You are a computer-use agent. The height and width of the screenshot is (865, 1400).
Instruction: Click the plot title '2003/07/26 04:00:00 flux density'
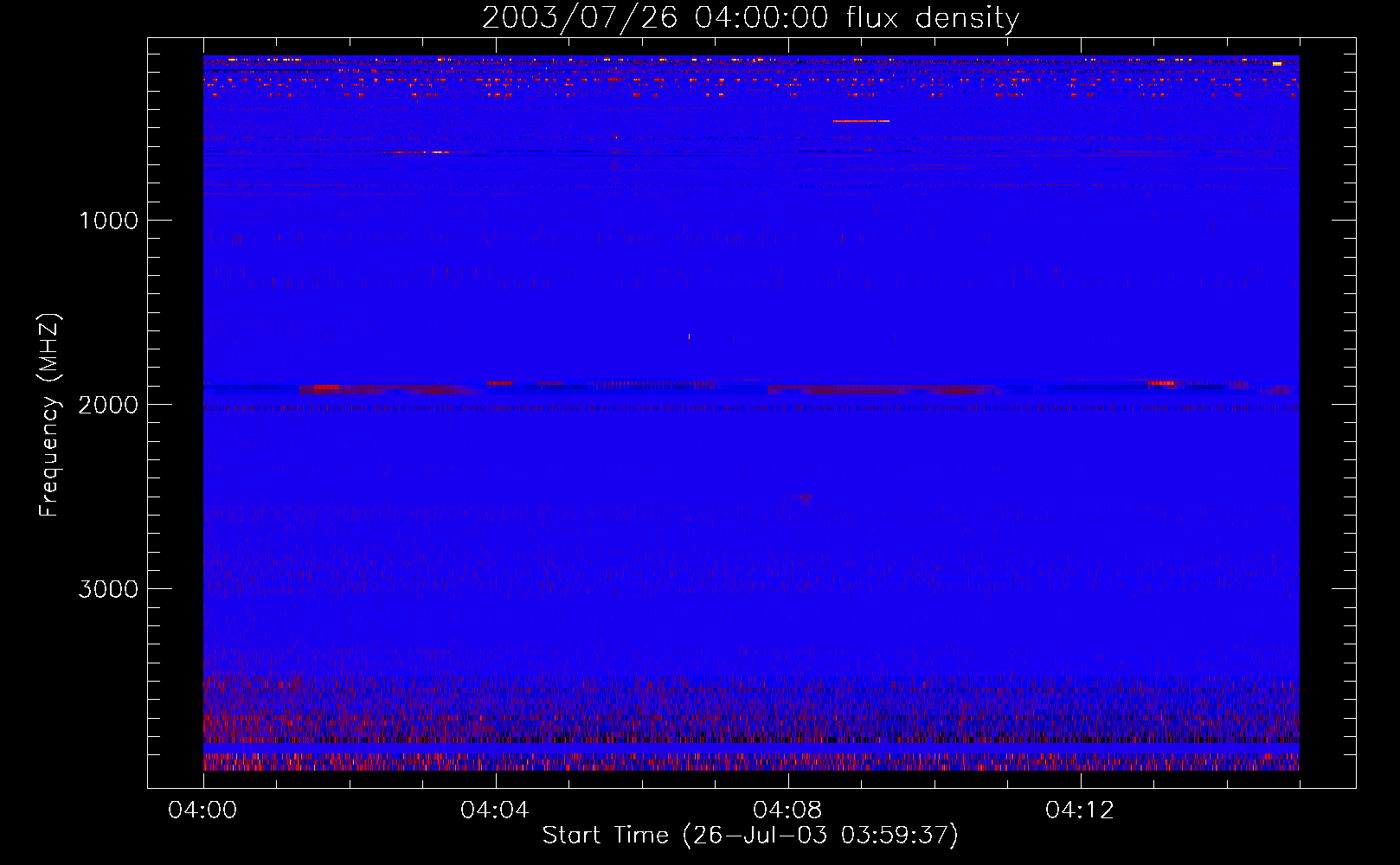[x=750, y=17]
